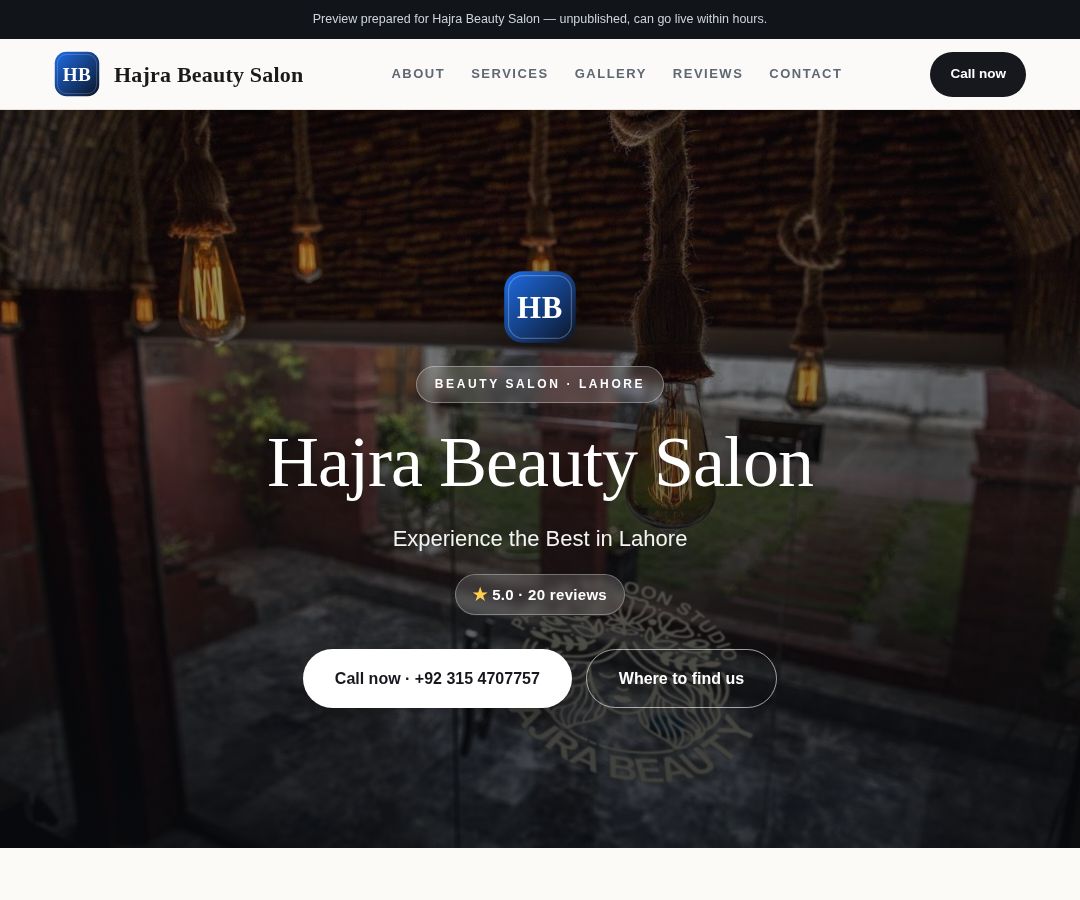Click the gold star rating icon
Image resolution: width=1080 pixels, height=900 pixels.
click(x=480, y=594)
